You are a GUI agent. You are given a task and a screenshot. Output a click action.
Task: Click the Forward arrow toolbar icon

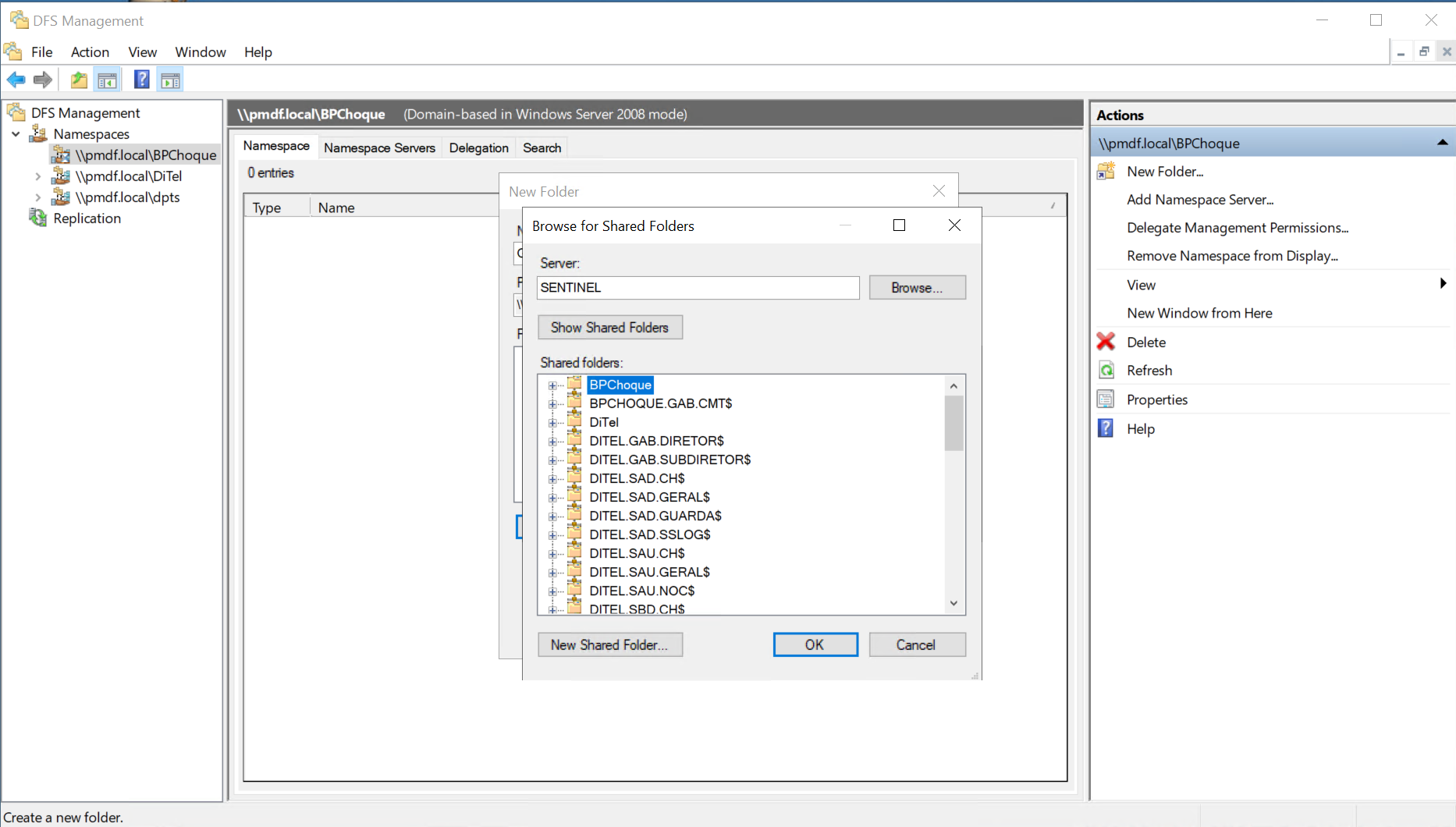coord(43,80)
